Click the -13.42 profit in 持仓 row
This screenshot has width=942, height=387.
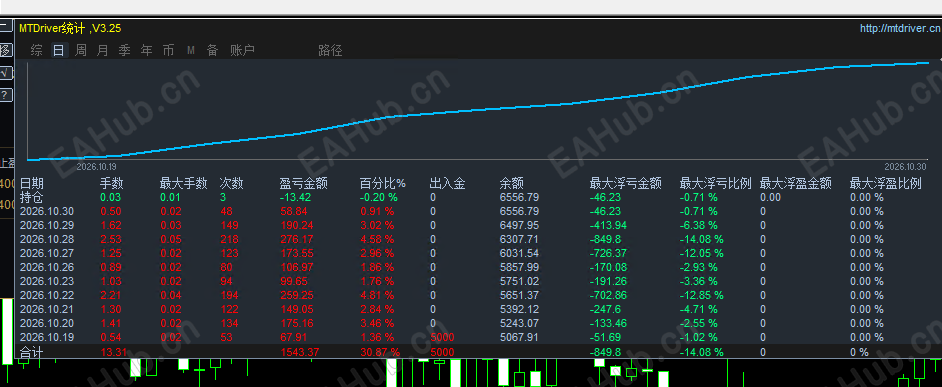296,197
